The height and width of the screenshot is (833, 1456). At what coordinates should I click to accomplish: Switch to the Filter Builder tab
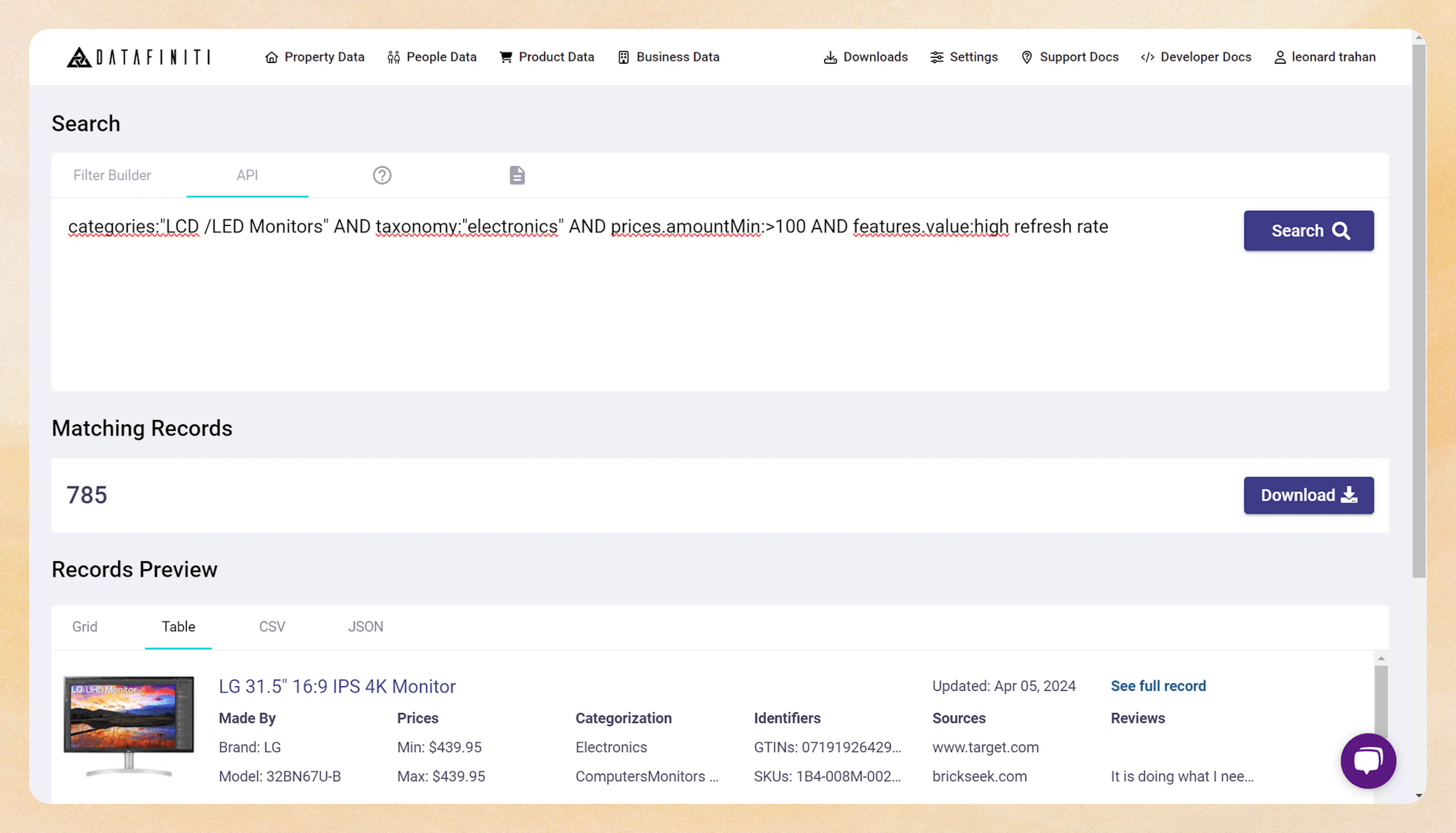[x=112, y=175]
